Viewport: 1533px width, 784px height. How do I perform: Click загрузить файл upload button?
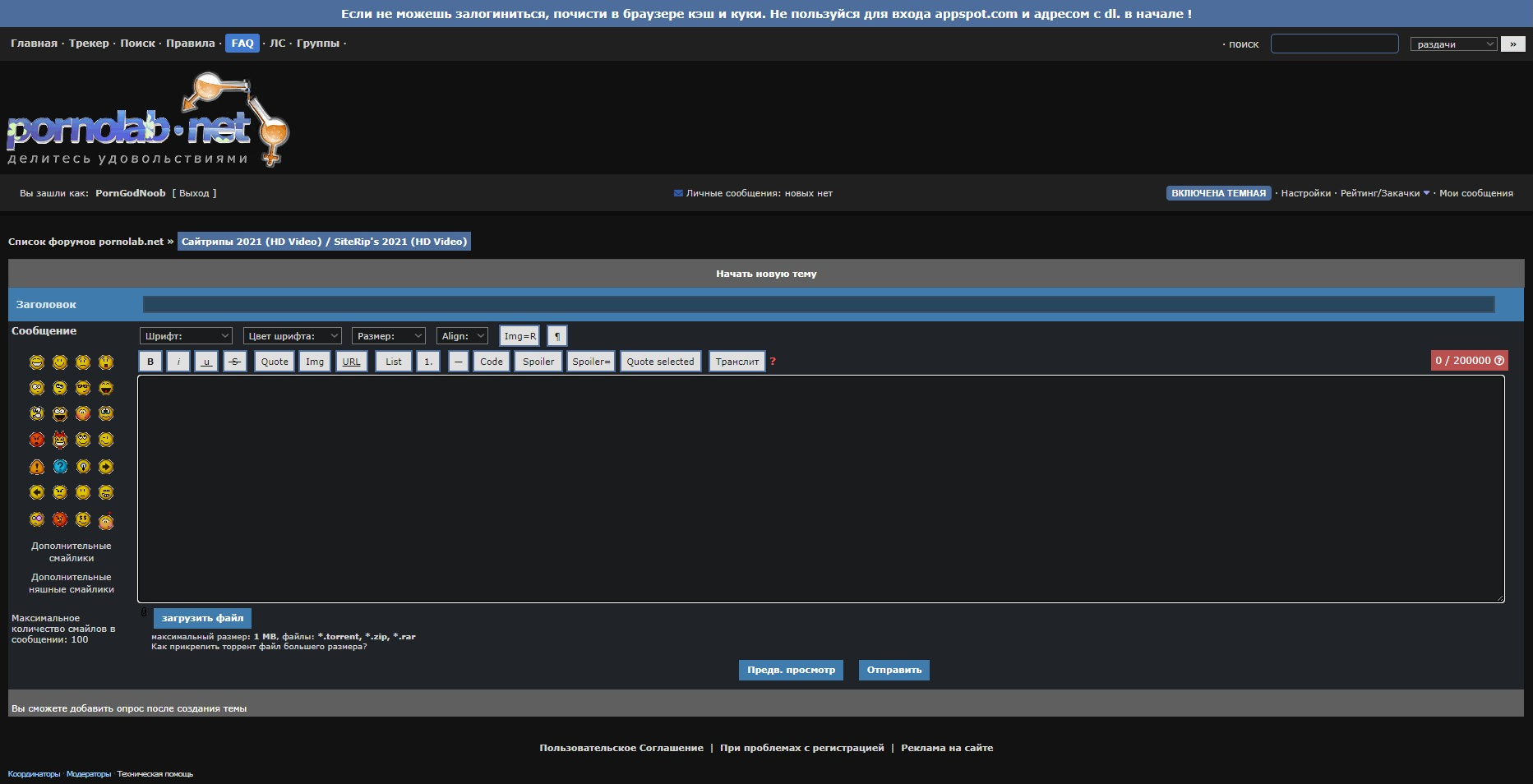click(x=202, y=618)
